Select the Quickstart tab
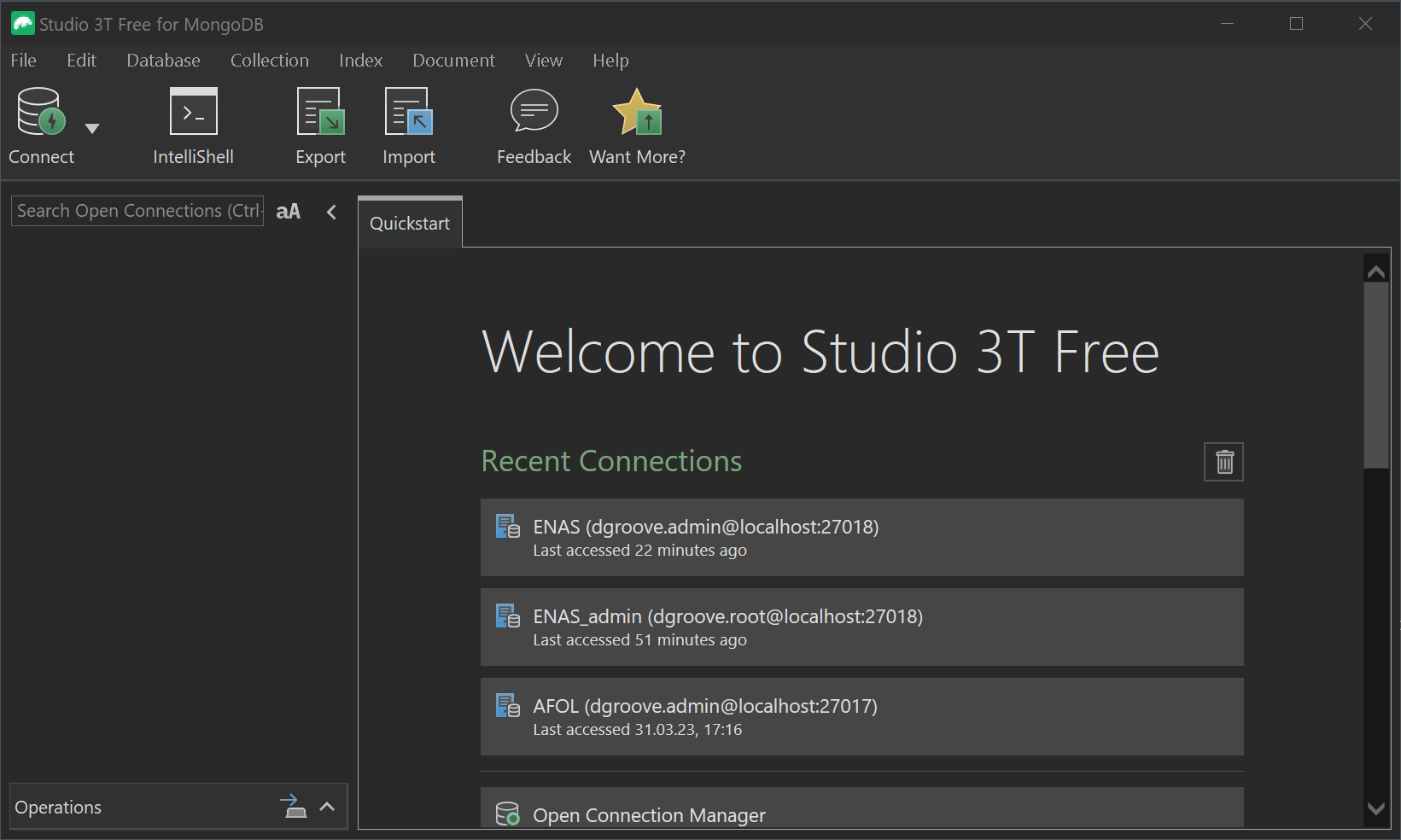1401x840 pixels. (410, 223)
